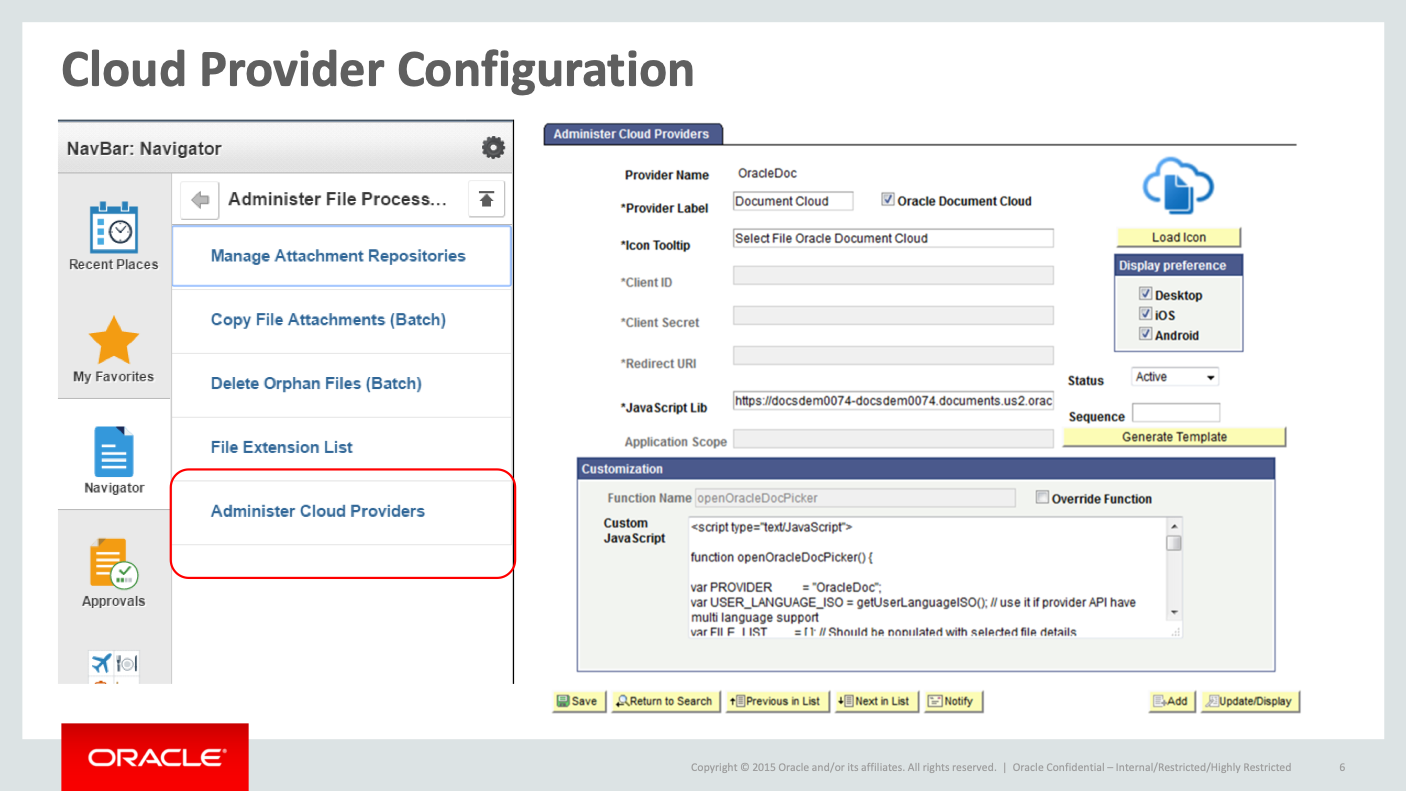The image size is (1406, 791).
Task: Open File Extension List
Action: point(341,448)
